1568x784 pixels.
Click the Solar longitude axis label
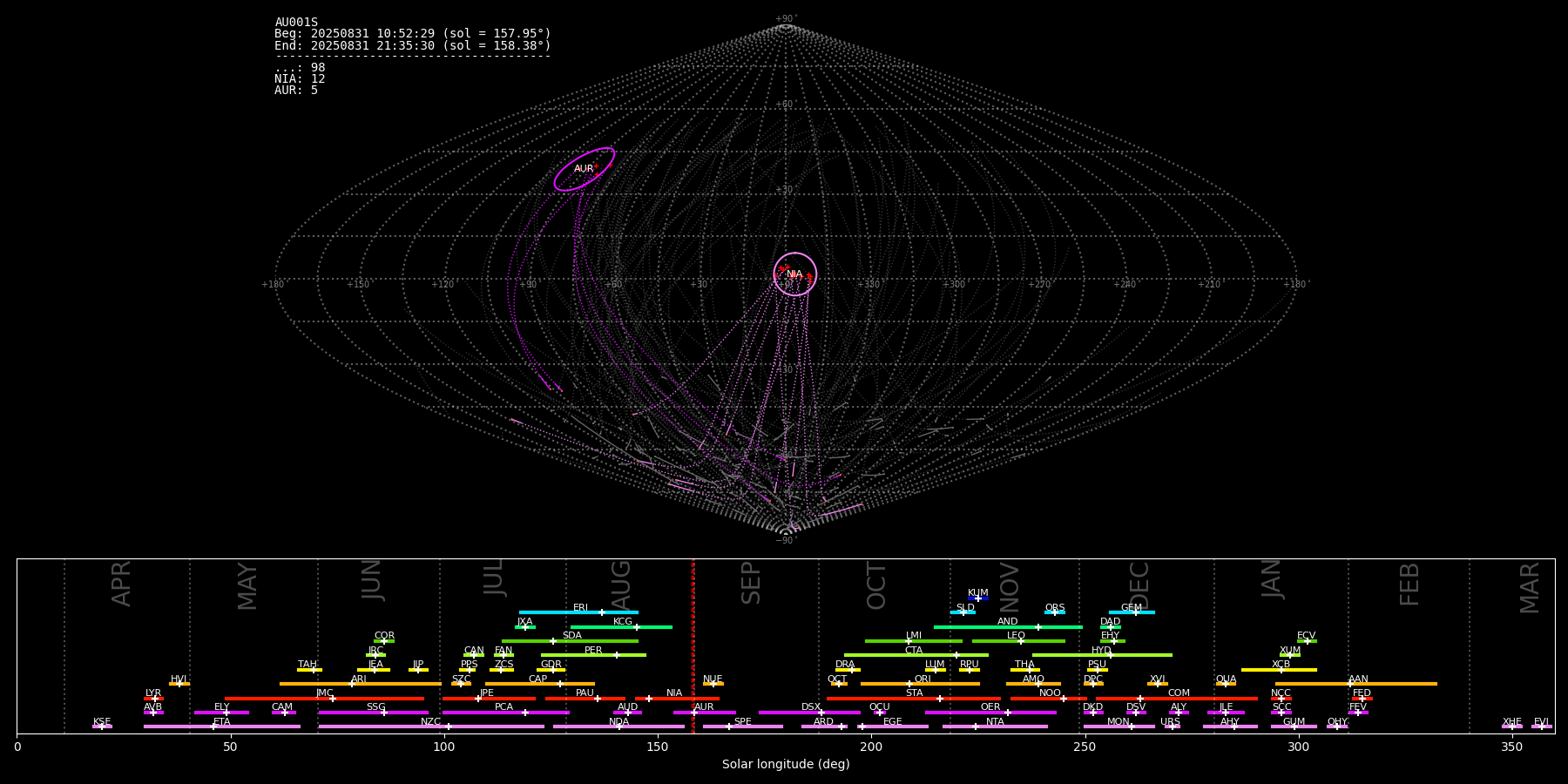(785, 765)
